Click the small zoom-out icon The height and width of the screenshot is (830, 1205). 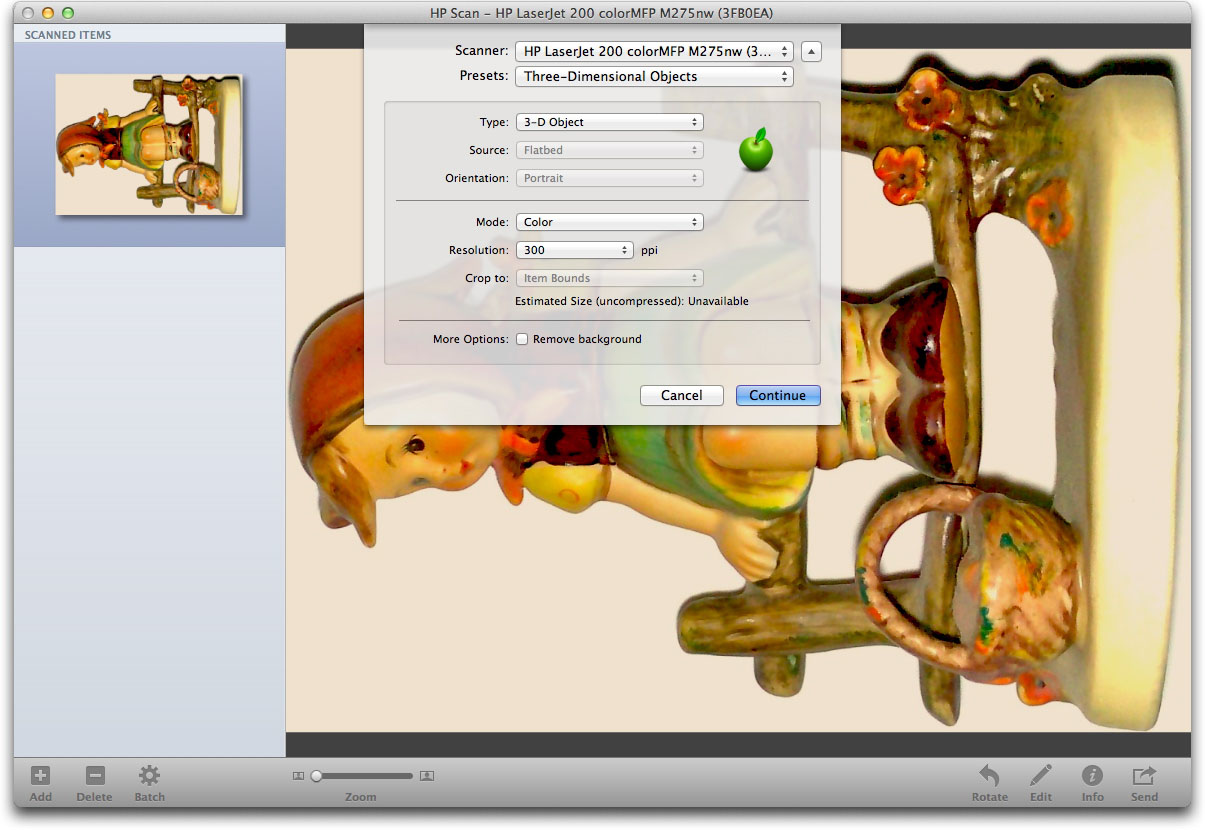pyautogui.click(x=298, y=776)
